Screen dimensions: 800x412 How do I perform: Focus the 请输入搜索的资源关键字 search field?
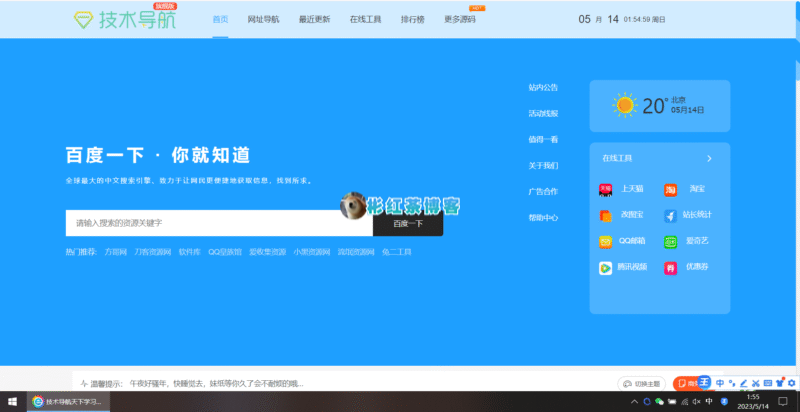(219, 223)
